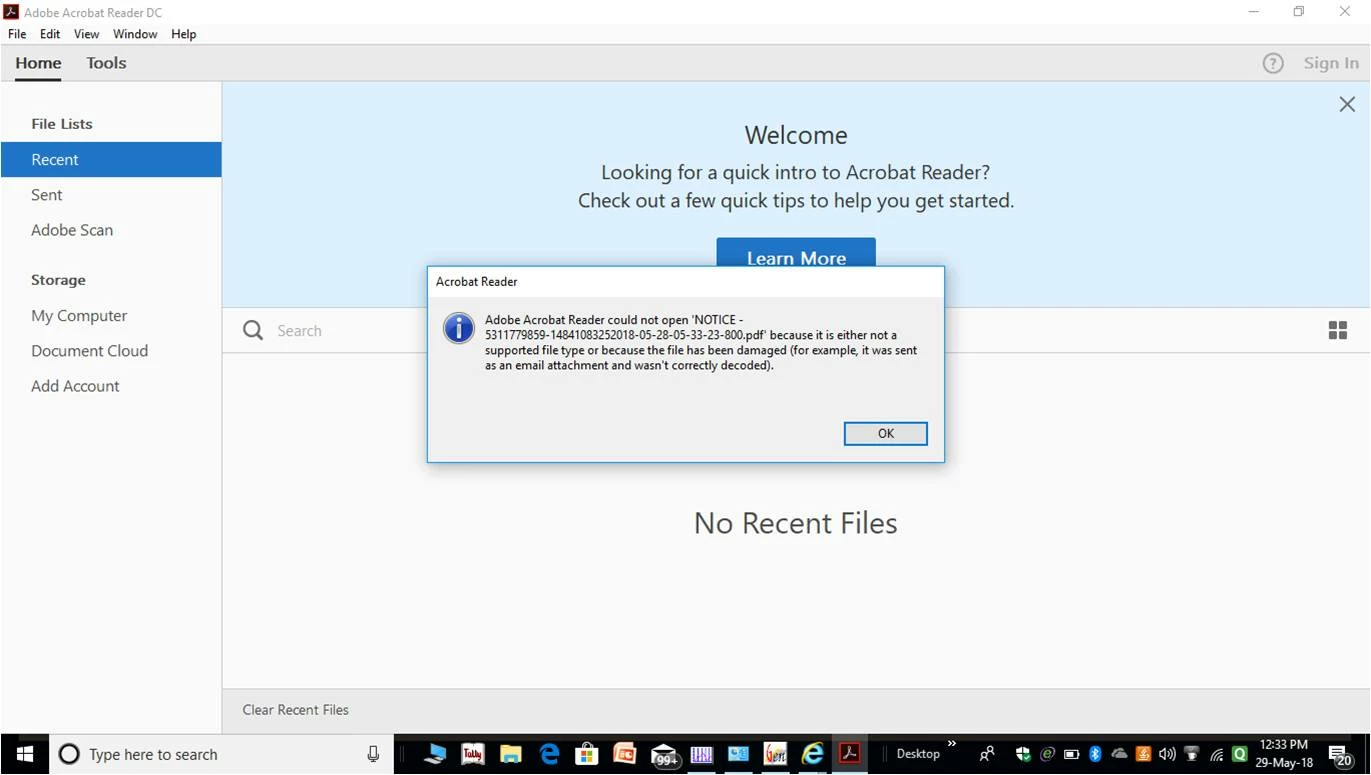Image resolution: width=1371 pixels, height=775 pixels.
Task: Open Tally from the taskbar
Action: tap(472, 754)
